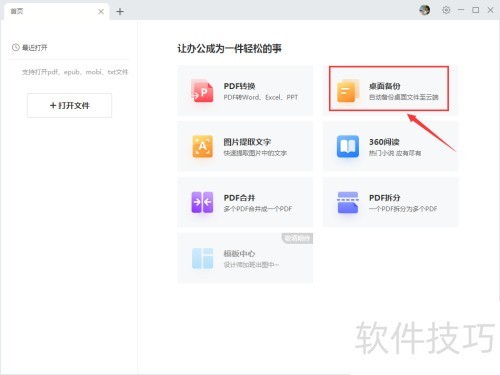Open the settings gear in title bar
This screenshot has width=500, height=375.
tap(446, 10)
